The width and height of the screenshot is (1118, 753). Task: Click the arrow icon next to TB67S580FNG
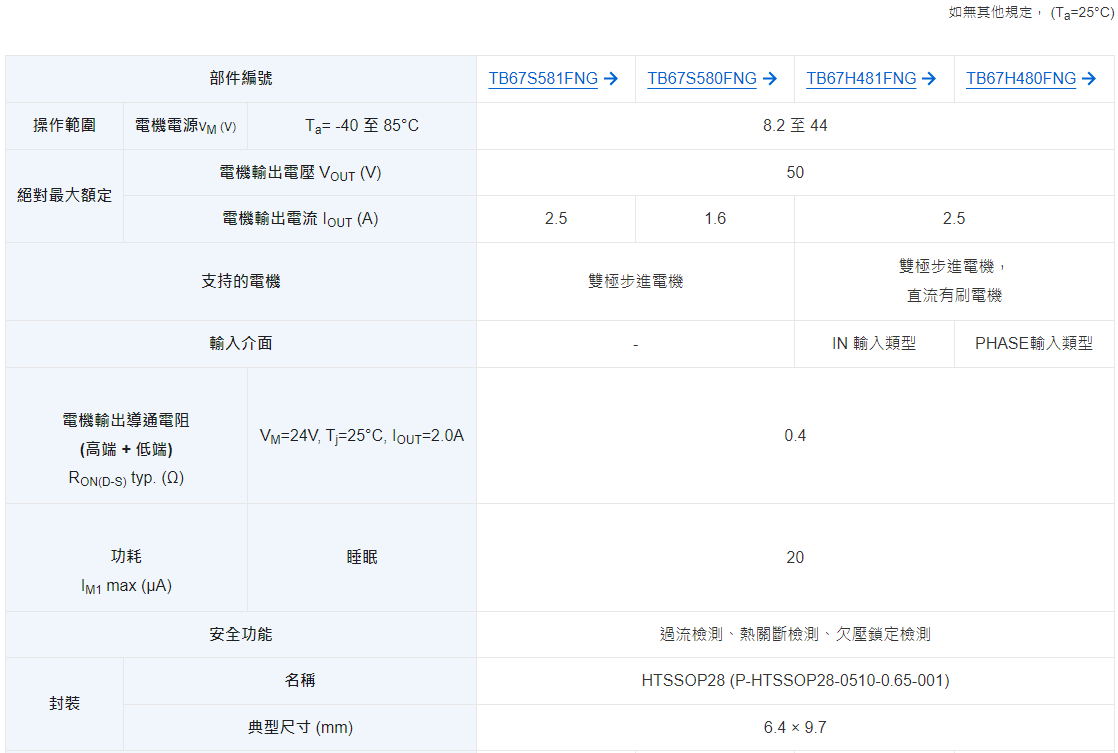pos(770,79)
